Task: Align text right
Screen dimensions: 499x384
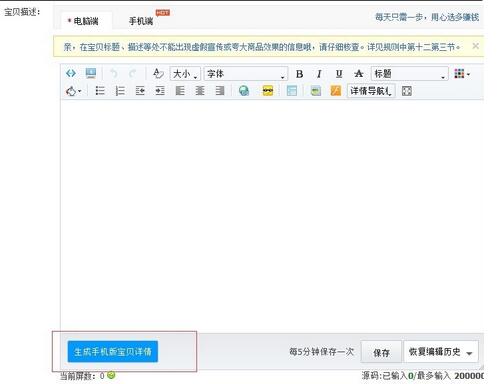Action: [220, 91]
